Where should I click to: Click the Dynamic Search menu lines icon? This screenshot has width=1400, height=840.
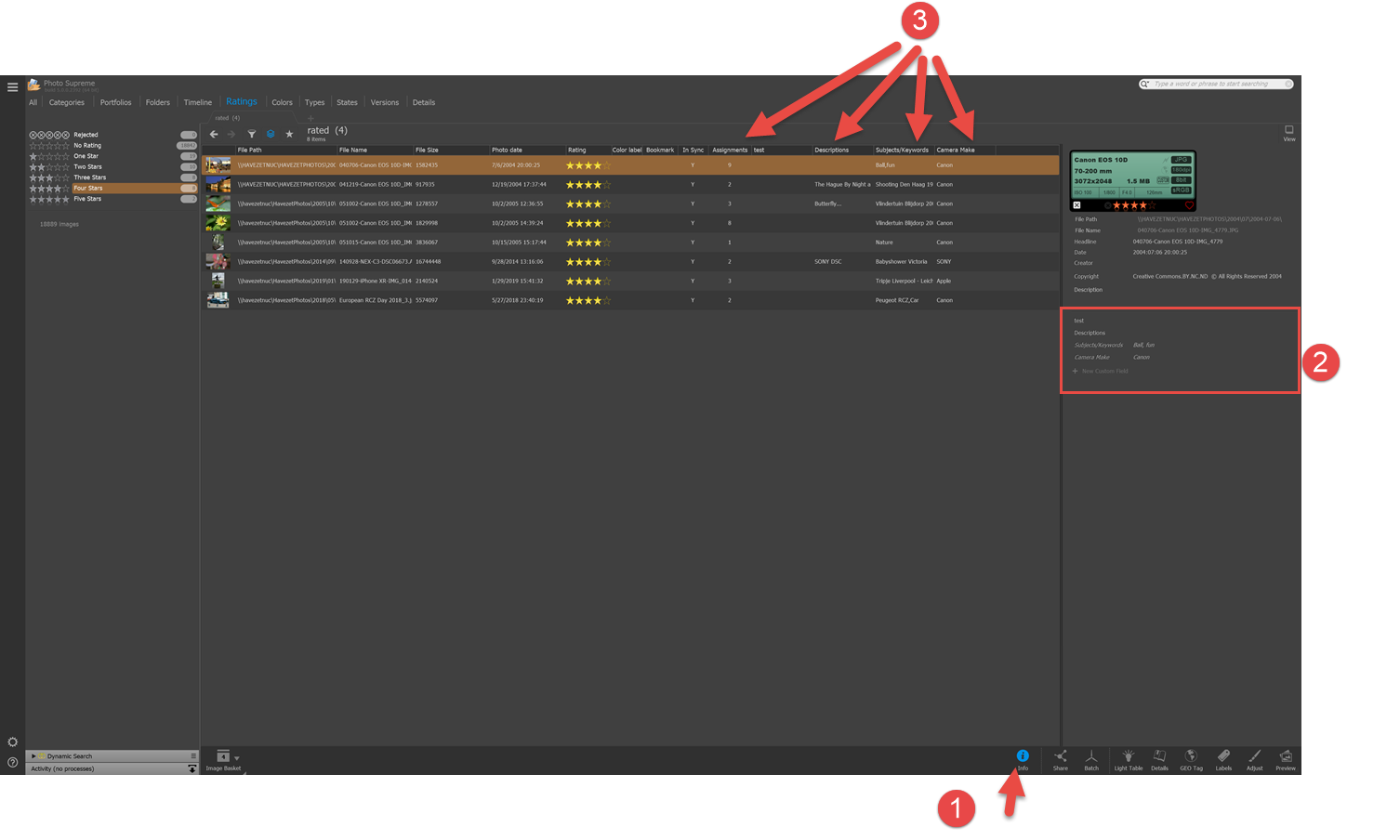[x=193, y=755]
